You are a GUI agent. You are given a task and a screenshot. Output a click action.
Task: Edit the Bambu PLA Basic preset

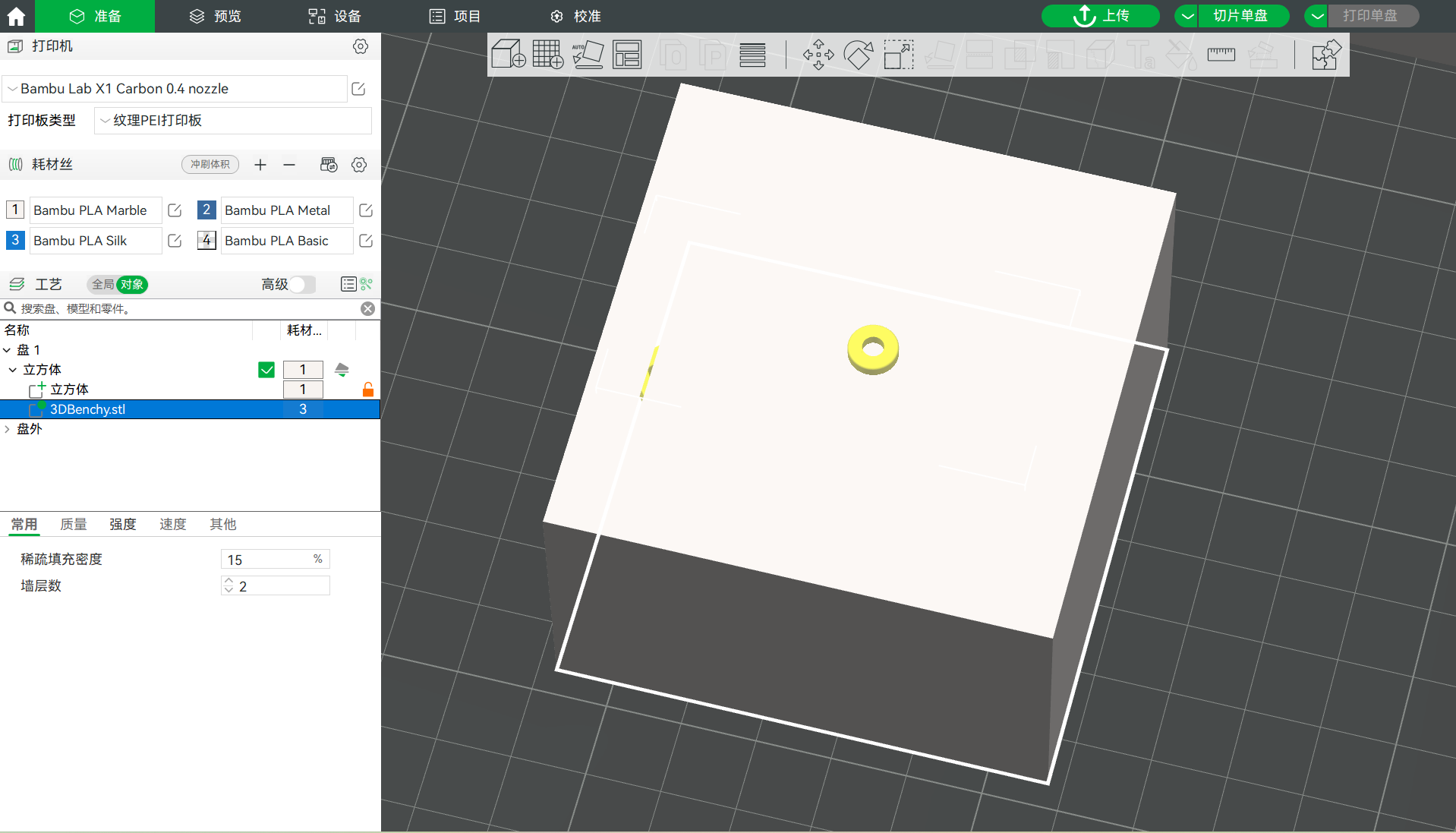pyautogui.click(x=365, y=241)
